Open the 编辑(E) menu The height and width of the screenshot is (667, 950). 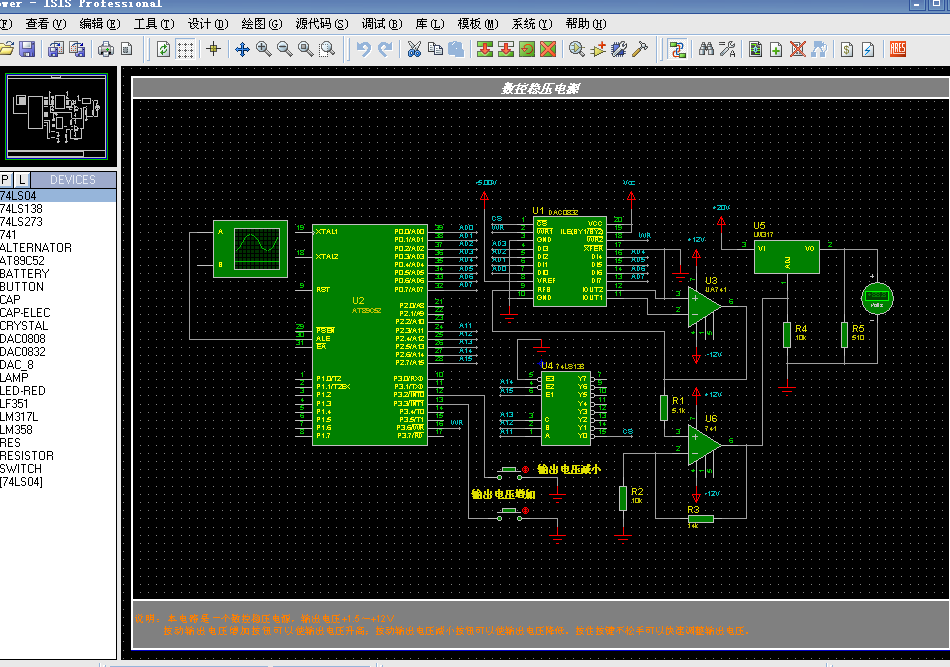(100, 24)
